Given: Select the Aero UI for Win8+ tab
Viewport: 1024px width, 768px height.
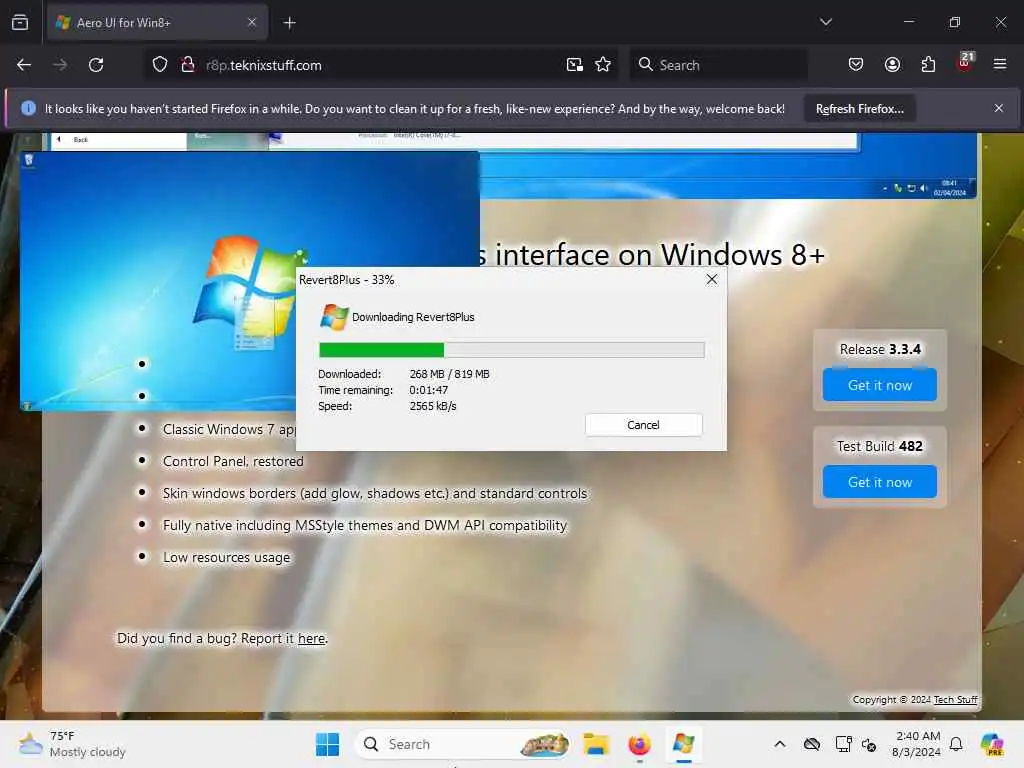Looking at the screenshot, I should (x=157, y=23).
